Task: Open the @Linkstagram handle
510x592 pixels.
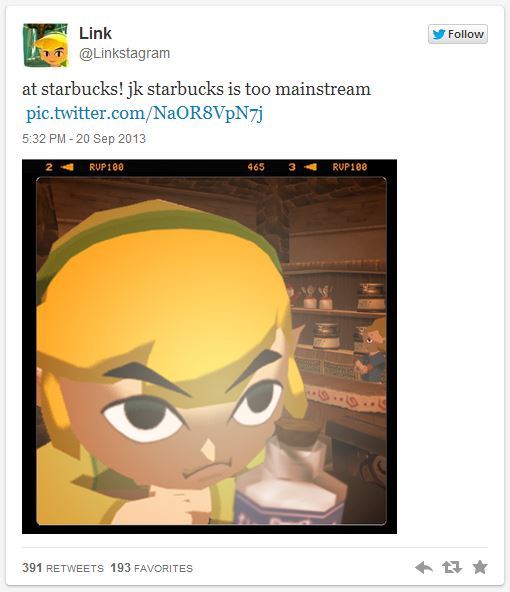Action: pos(125,53)
